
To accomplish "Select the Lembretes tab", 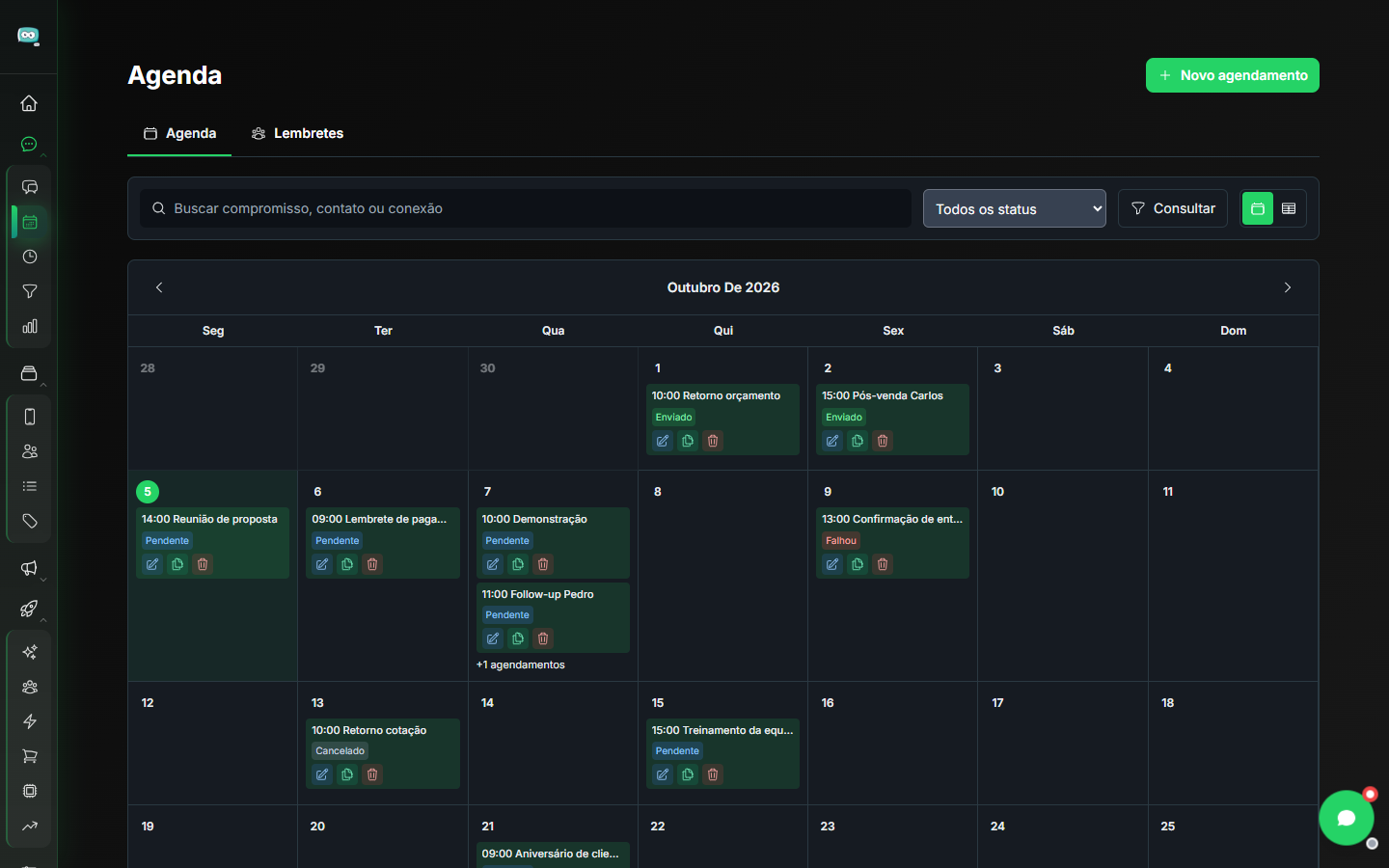I will [x=297, y=133].
